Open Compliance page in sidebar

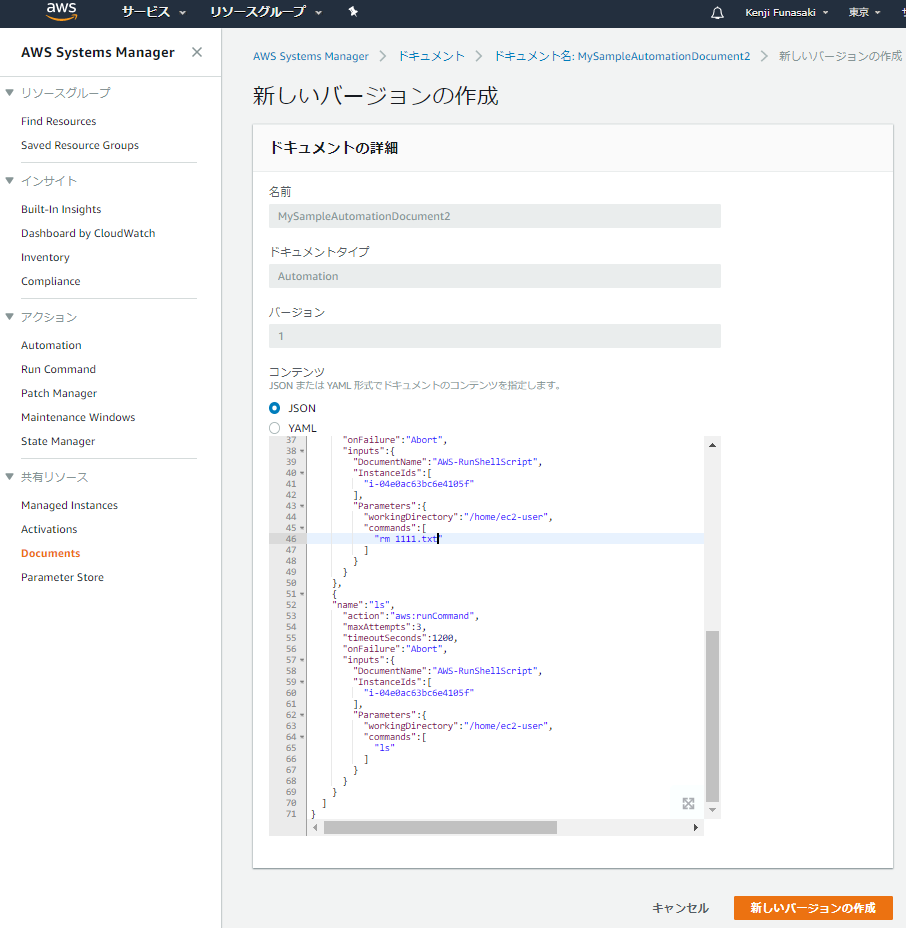pos(50,281)
